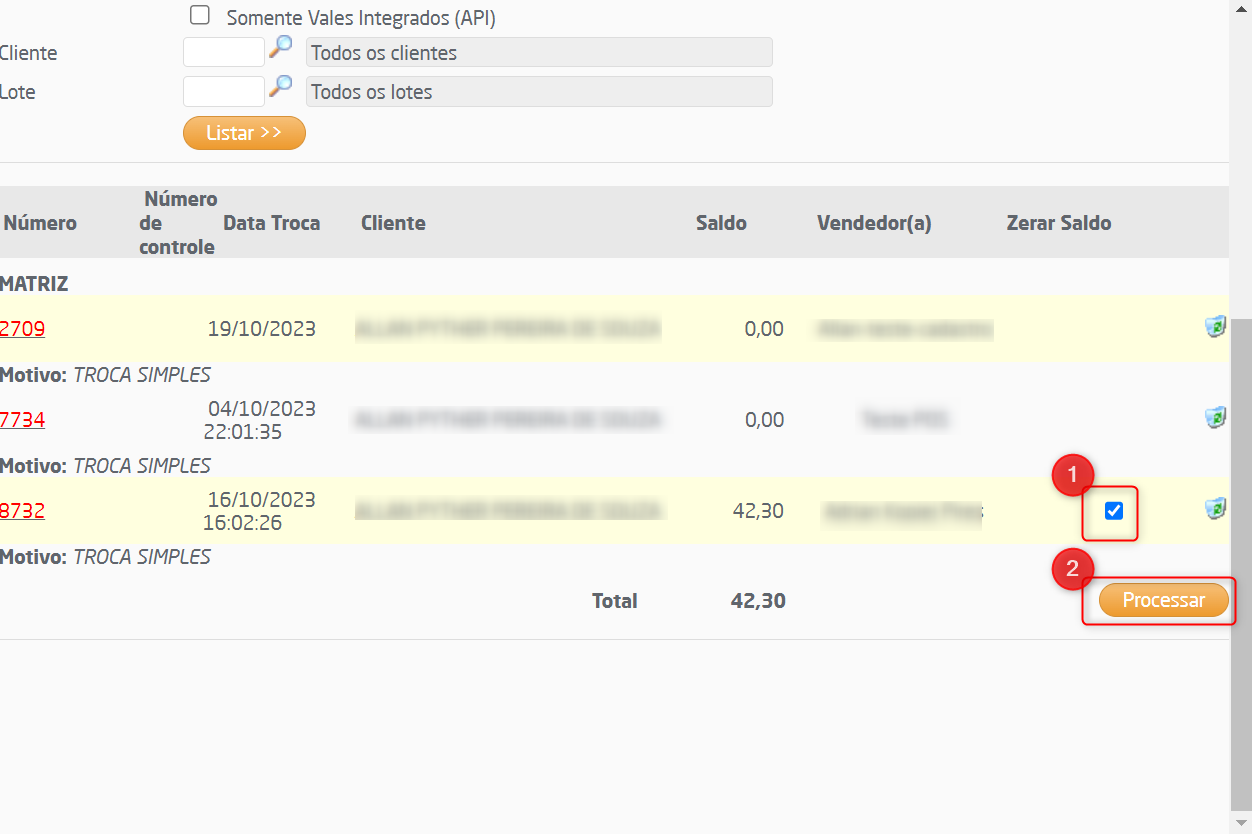Open voucher number 2709
The height and width of the screenshot is (834, 1252).
(22, 328)
